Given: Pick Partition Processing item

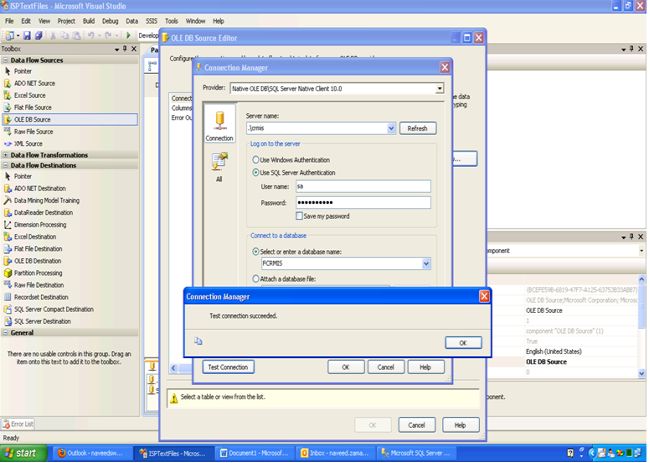Looking at the screenshot, I should pyautogui.click(x=37, y=273).
